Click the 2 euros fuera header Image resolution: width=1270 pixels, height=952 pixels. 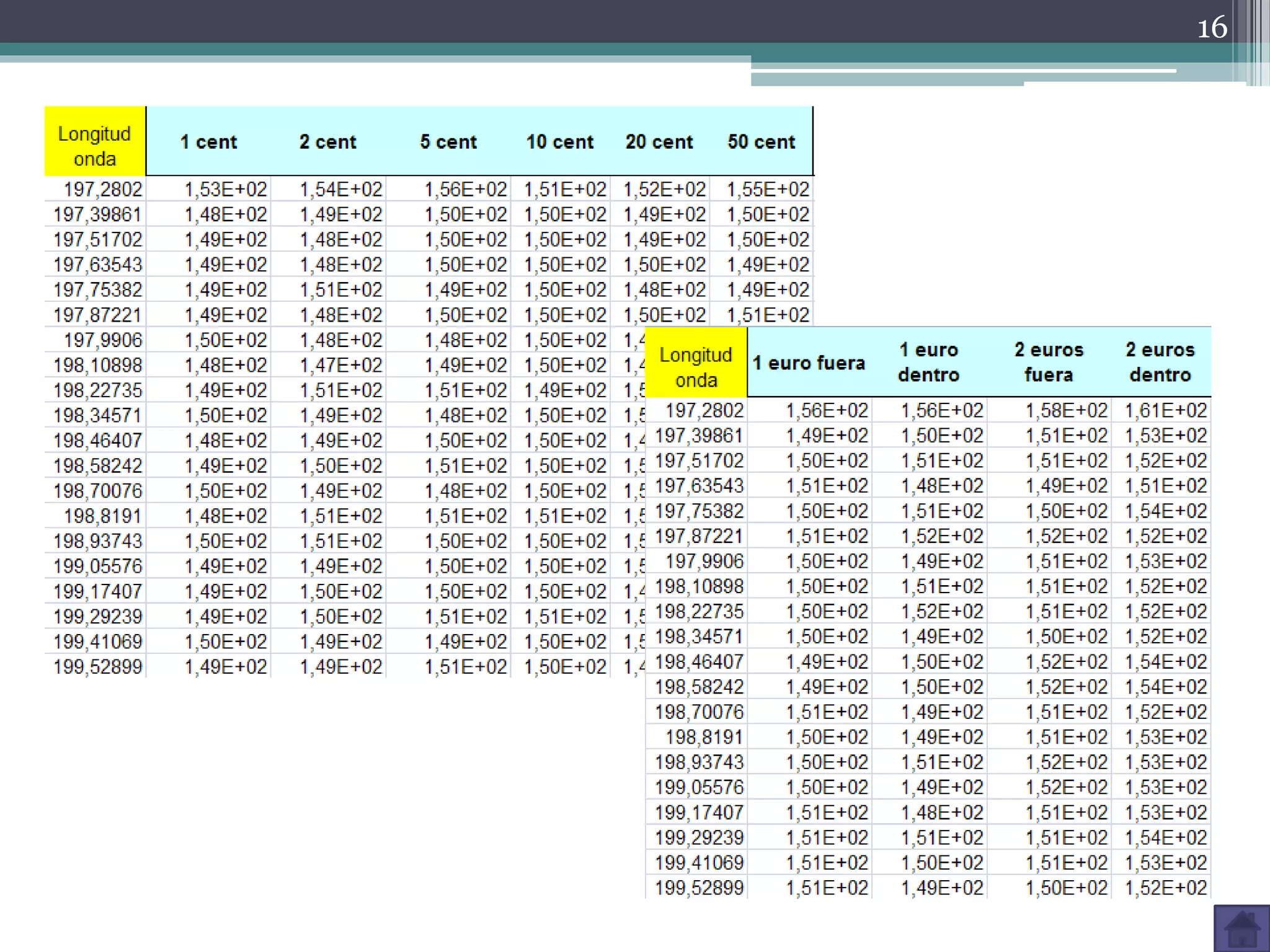(1049, 362)
